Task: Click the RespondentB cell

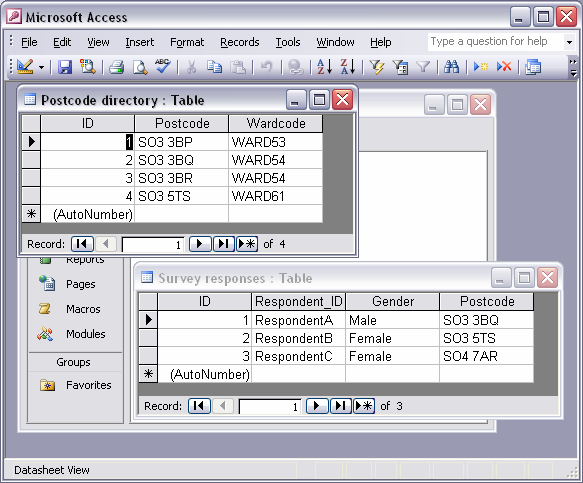Action: [x=299, y=338]
